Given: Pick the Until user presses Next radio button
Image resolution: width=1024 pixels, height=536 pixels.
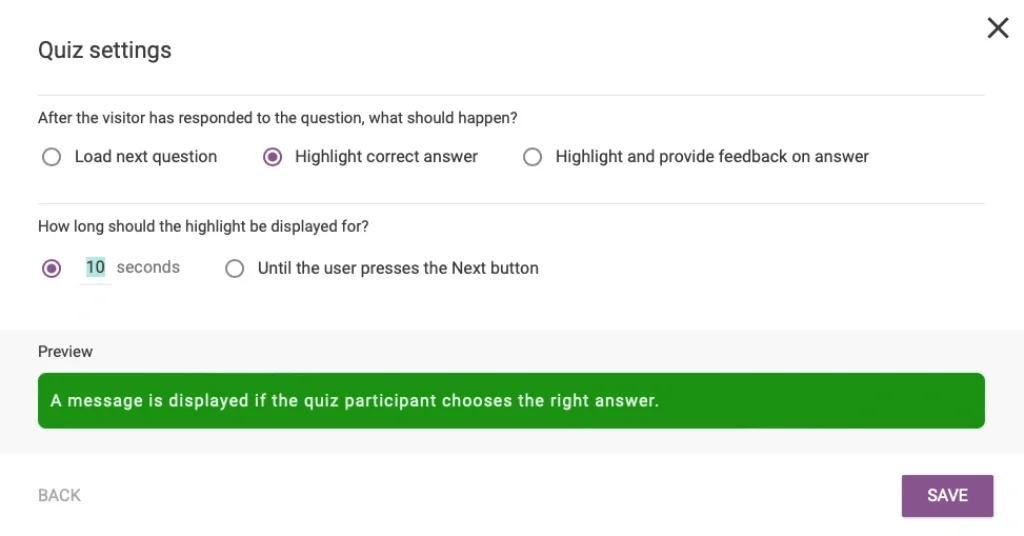Looking at the screenshot, I should click(234, 268).
